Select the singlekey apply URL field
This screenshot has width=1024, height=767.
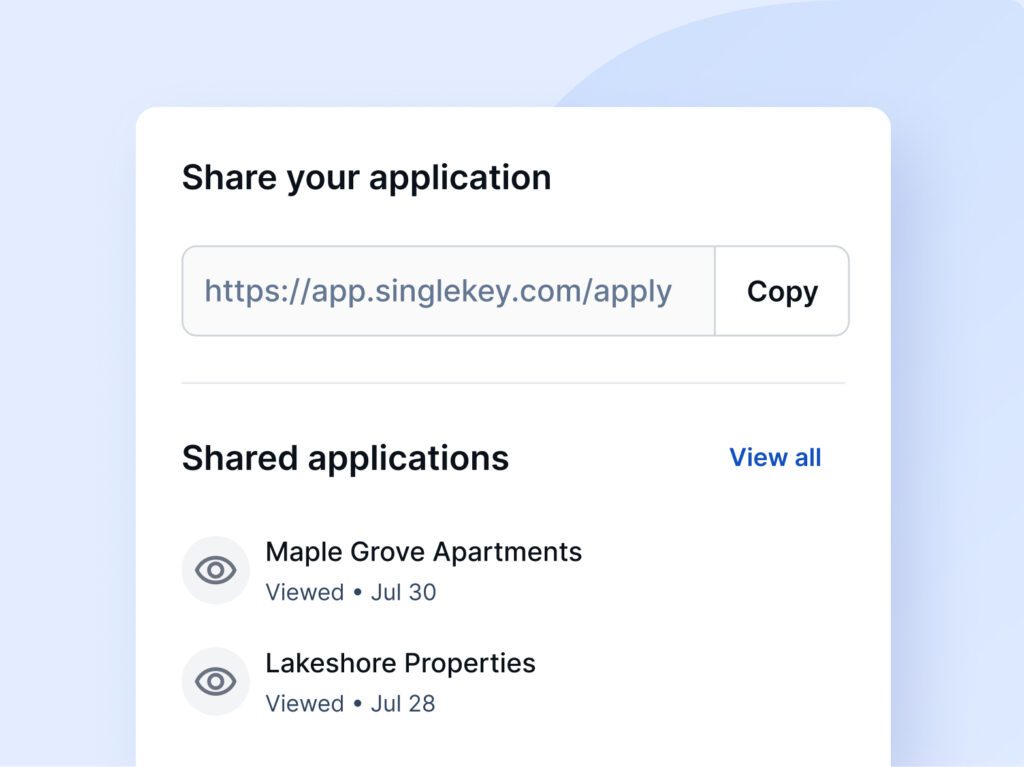(x=449, y=291)
